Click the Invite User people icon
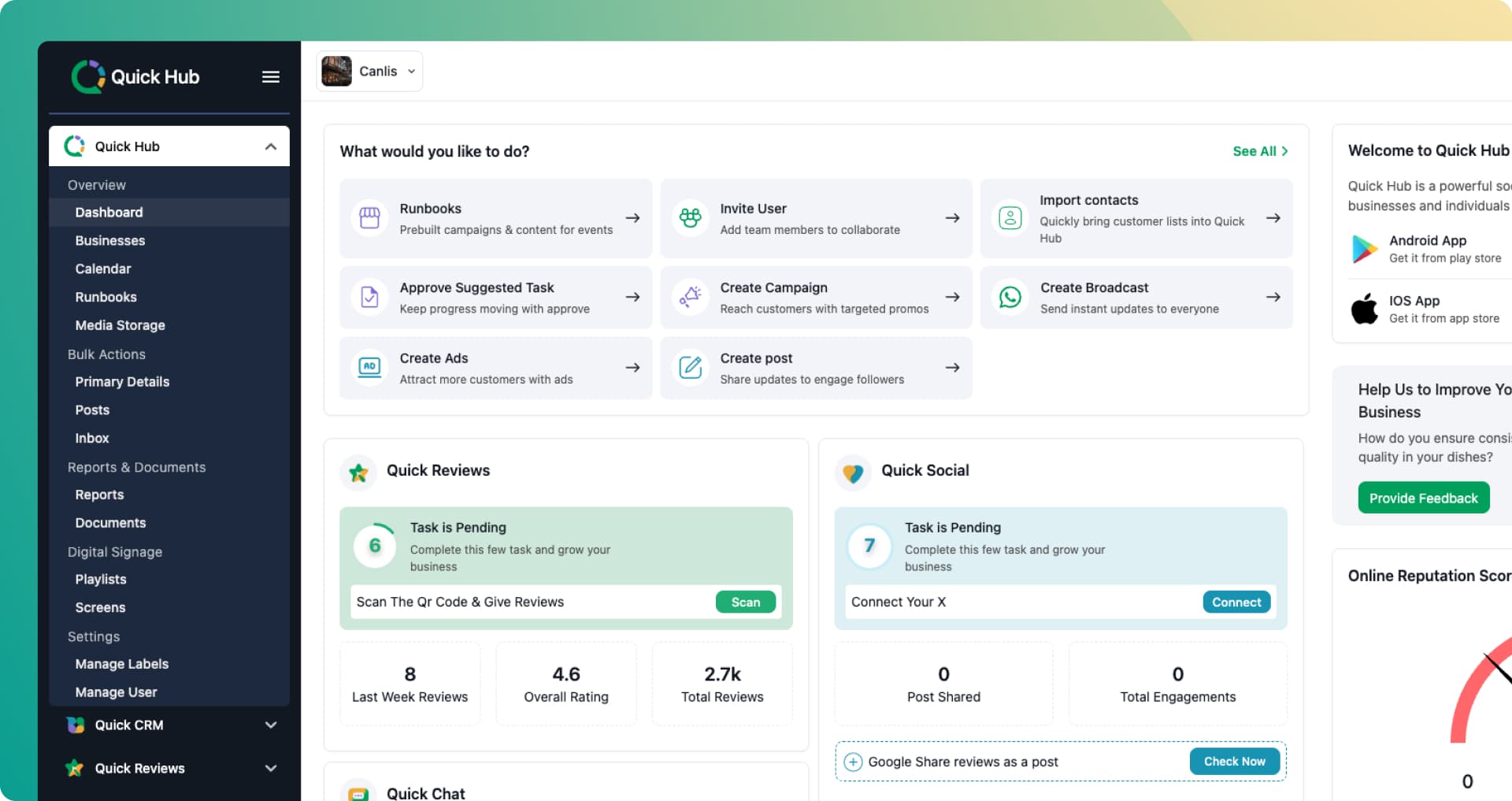1512x801 pixels. click(x=690, y=218)
